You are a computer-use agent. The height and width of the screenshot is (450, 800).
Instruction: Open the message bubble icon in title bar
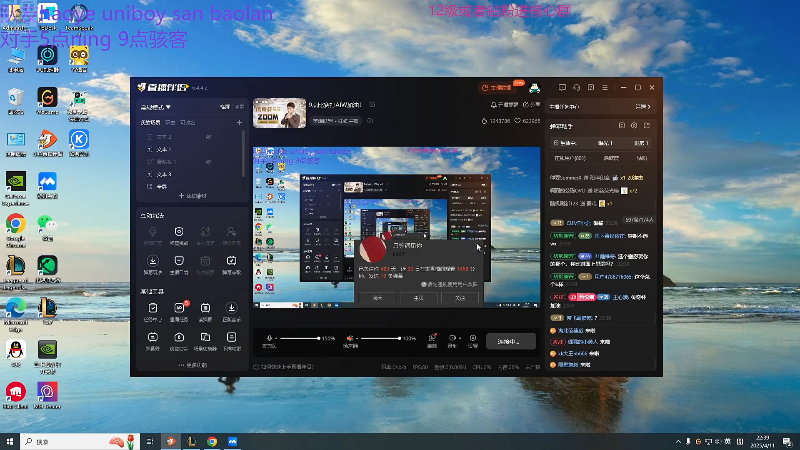tap(562, 88)
